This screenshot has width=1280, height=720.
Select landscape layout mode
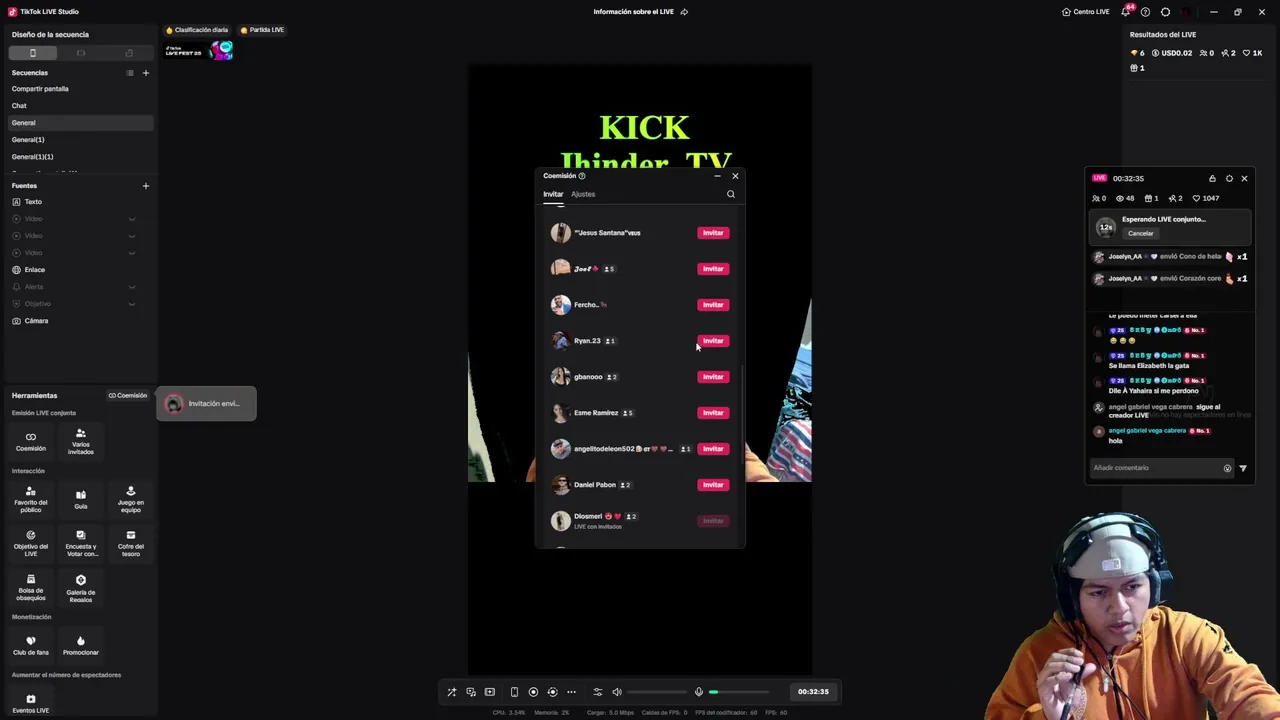pyautogui.click(x=81, y=53)
